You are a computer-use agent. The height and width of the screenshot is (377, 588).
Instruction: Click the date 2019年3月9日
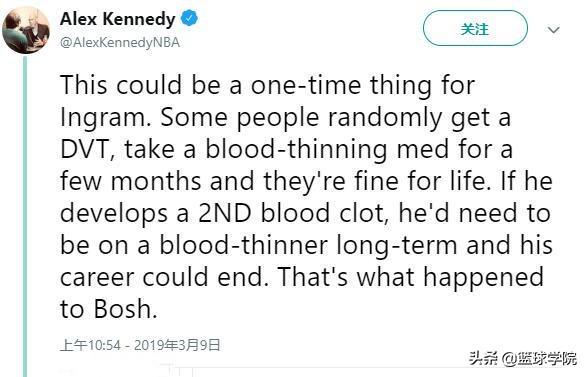[177, 345]
